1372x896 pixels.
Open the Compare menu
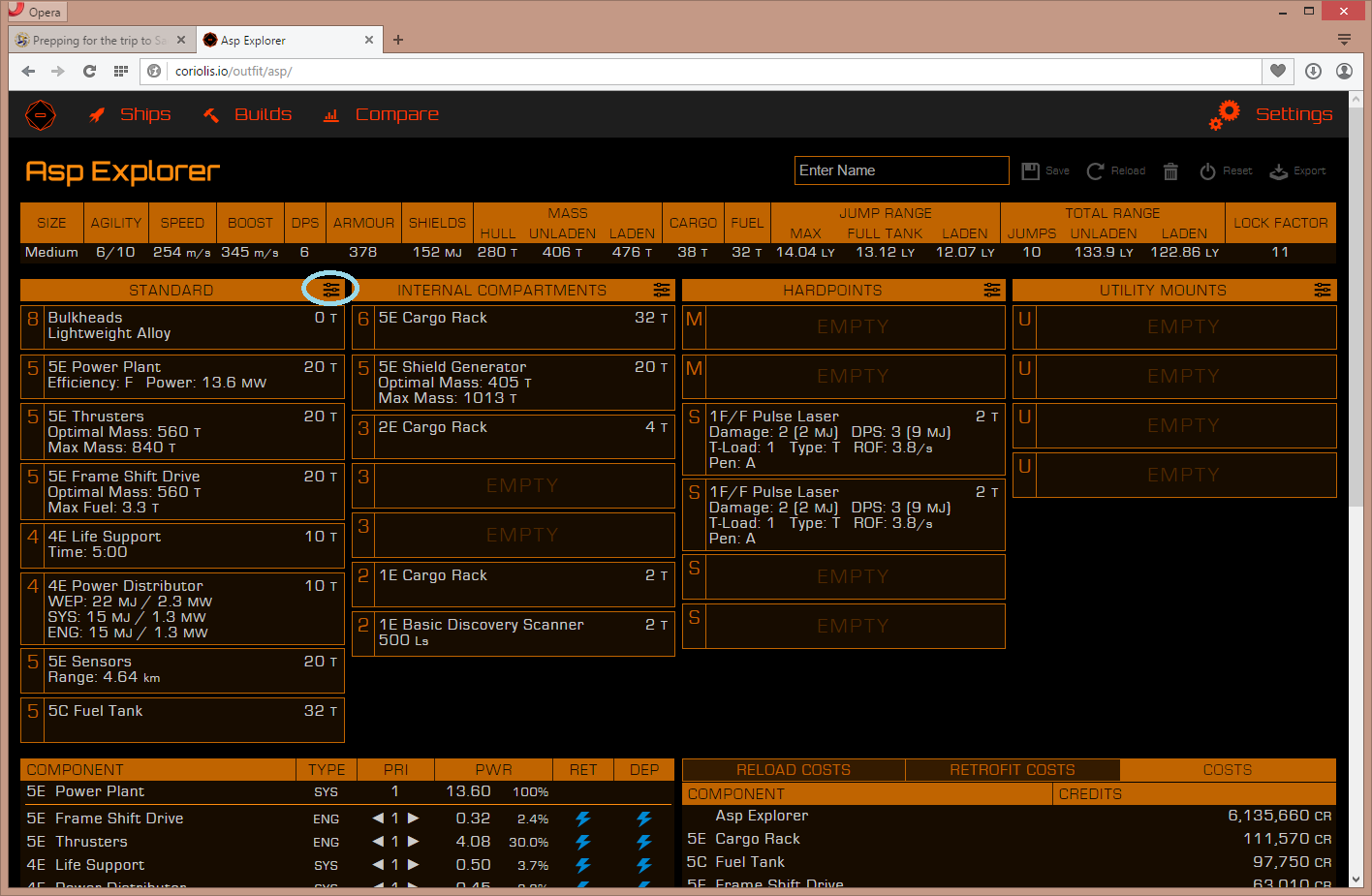pyautogui.click(x=381, y=114)
